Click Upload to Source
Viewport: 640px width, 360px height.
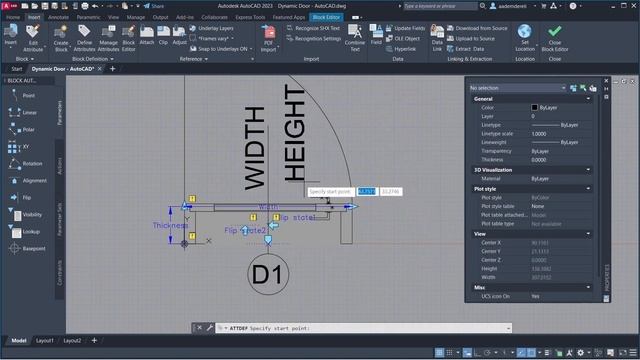coord(471,38)
